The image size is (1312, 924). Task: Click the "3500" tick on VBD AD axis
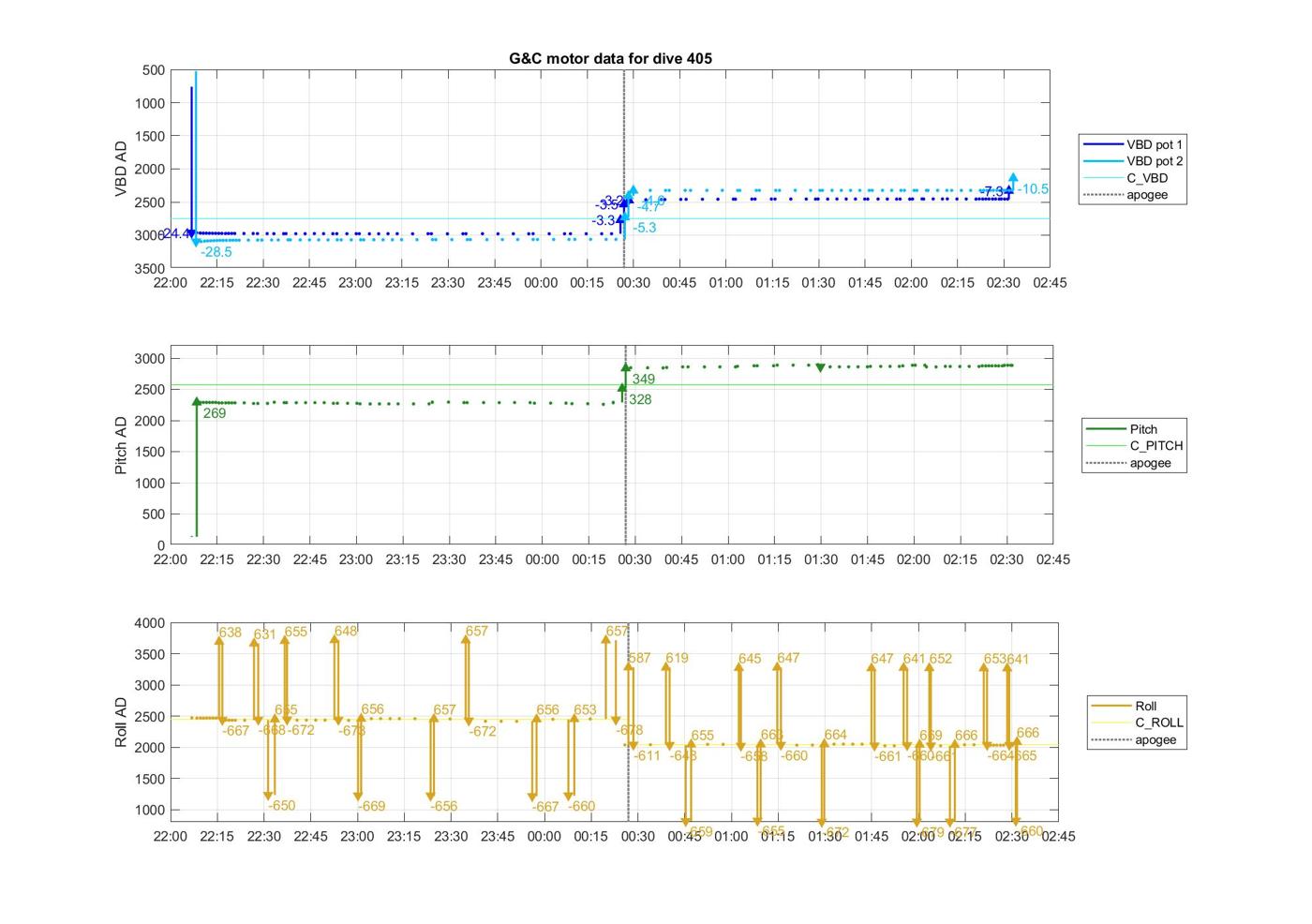click(150, 268)
